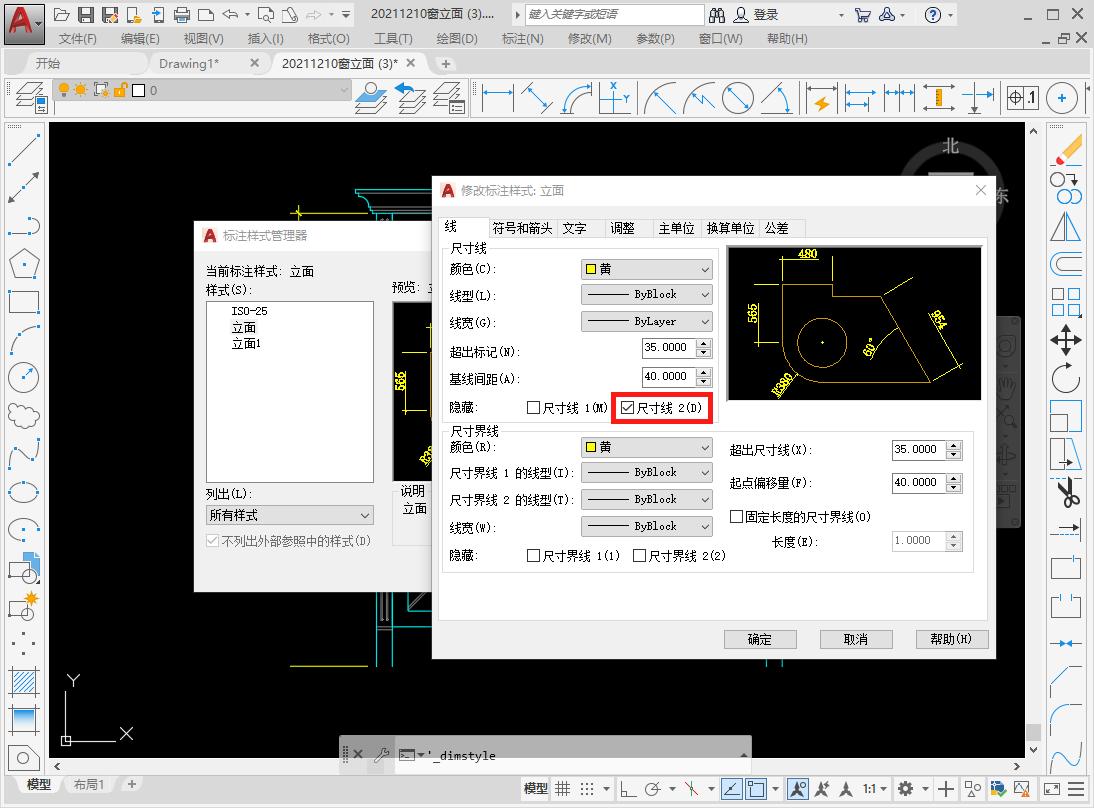
Task: Open the 线型 ByBlock dropdown
Action: point(645,294)
